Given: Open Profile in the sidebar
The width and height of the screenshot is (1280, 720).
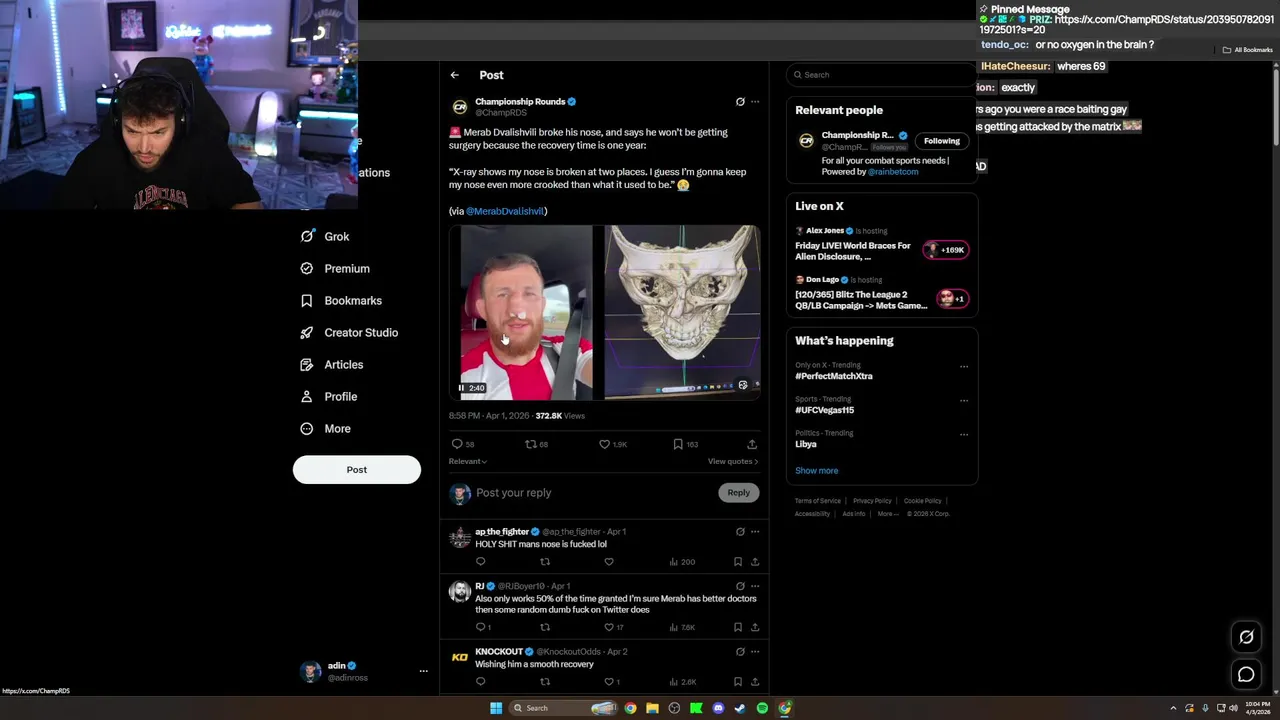Looking at the screenshot, I should [x=329, y=397].
